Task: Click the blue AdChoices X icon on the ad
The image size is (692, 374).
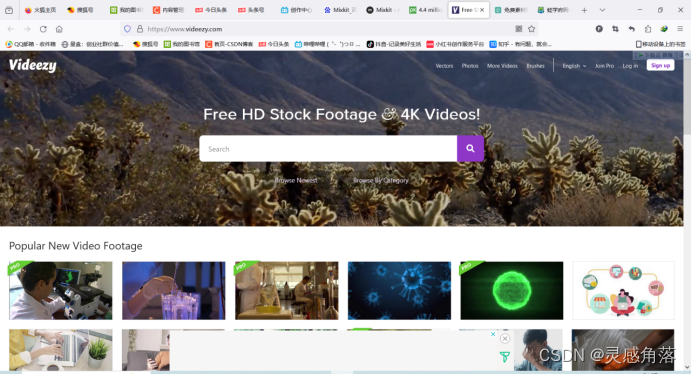Action: click(493, 334)
